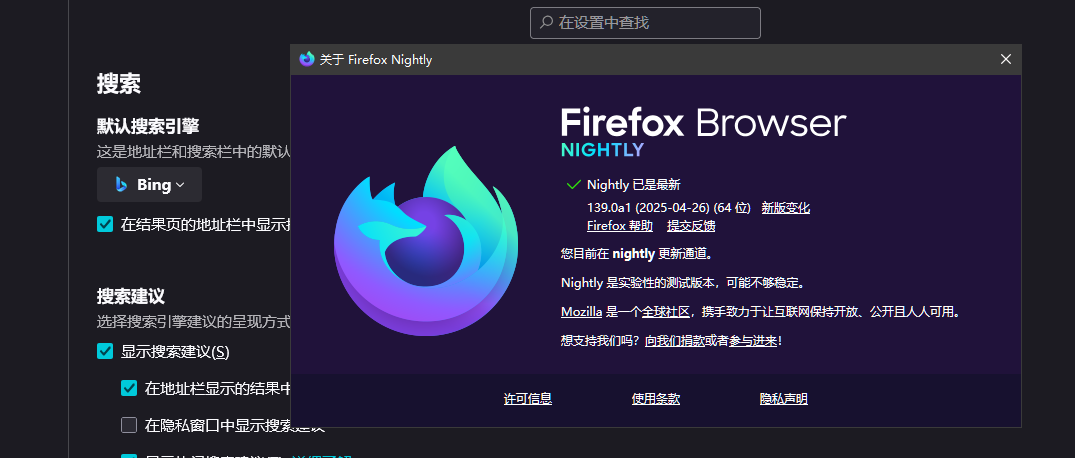Click the Bing logo icon in search engine dropdown
Viewport: 1075px width, 458px height.
[121, 184]
